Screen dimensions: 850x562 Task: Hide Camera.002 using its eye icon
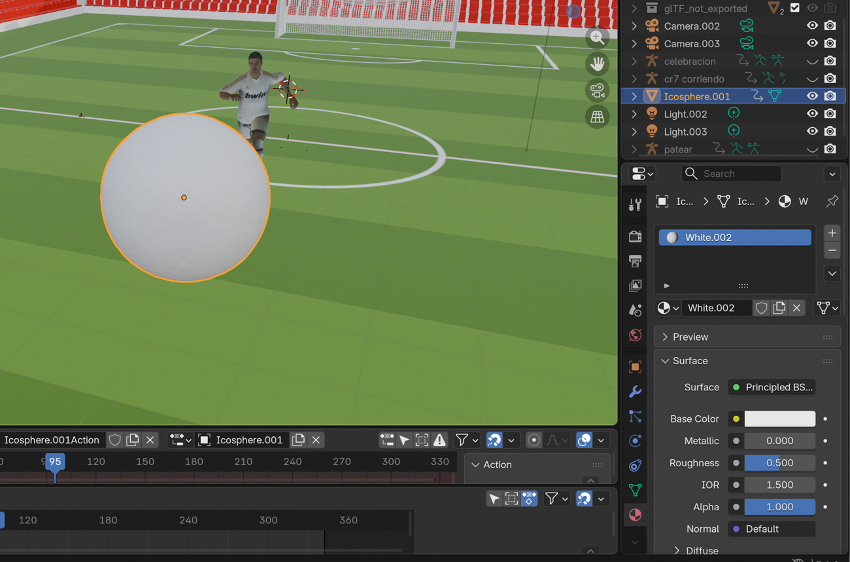[812, 26]
